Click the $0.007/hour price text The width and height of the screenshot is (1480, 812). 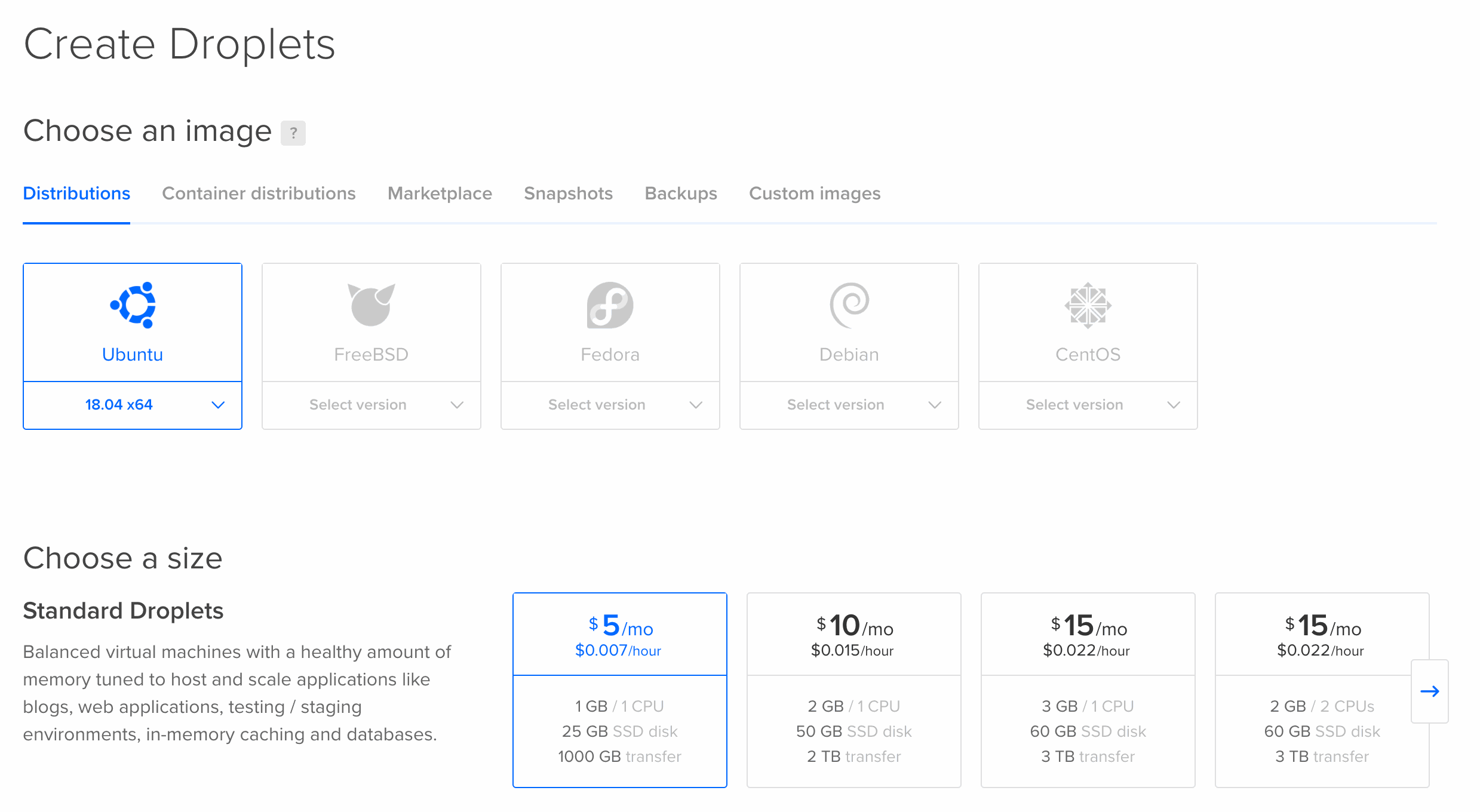[618, 651]
